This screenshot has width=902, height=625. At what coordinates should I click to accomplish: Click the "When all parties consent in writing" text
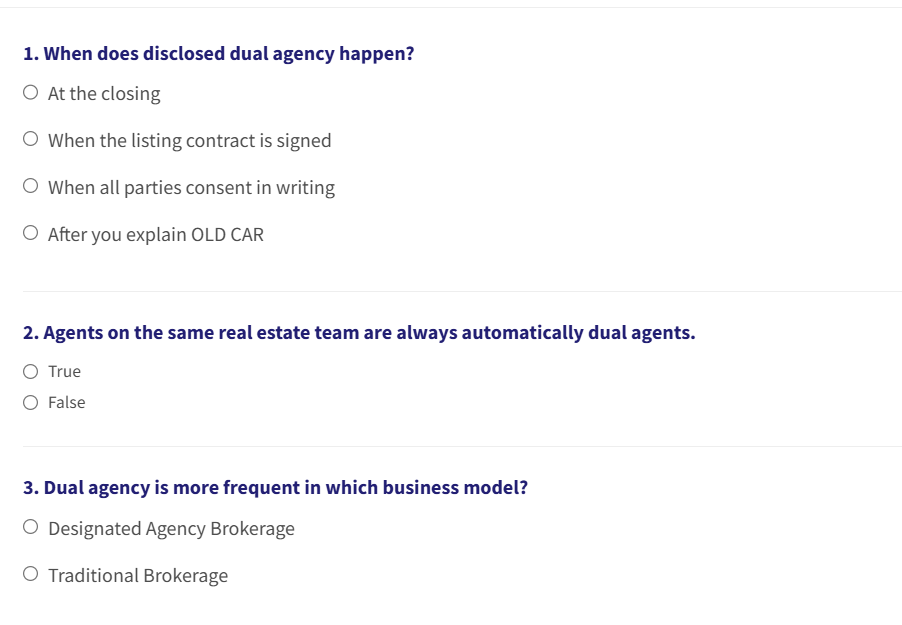coord(191,187)
